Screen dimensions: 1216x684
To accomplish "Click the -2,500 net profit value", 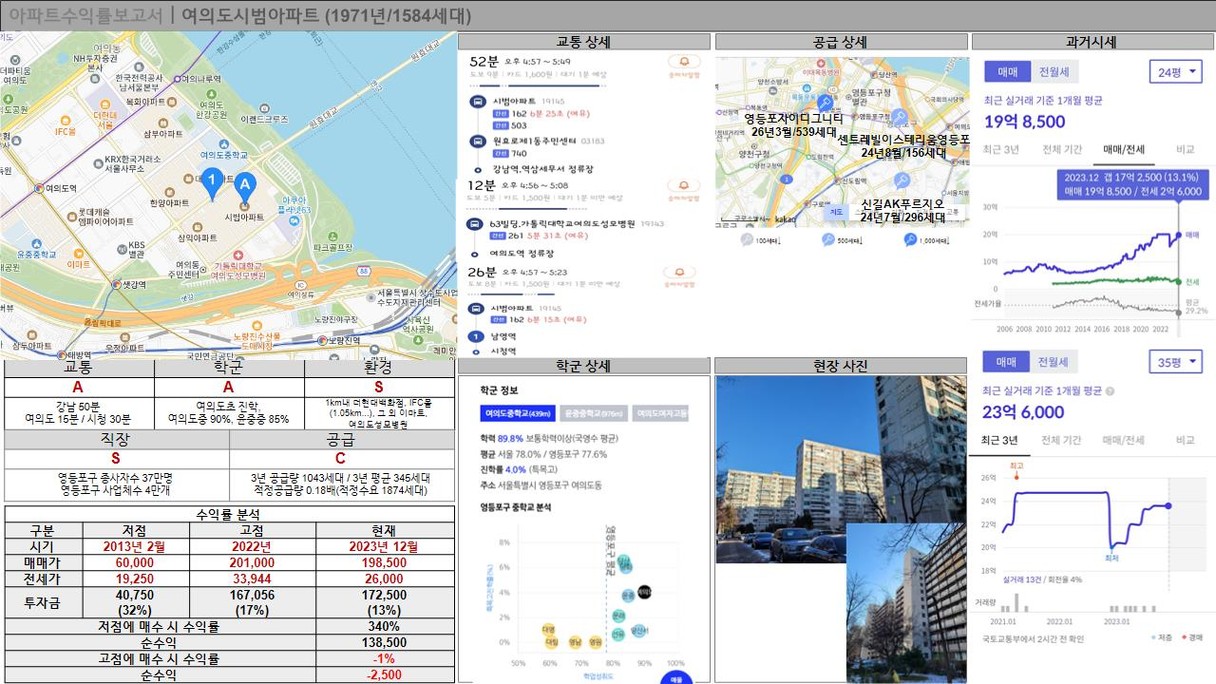I will 384,675.
